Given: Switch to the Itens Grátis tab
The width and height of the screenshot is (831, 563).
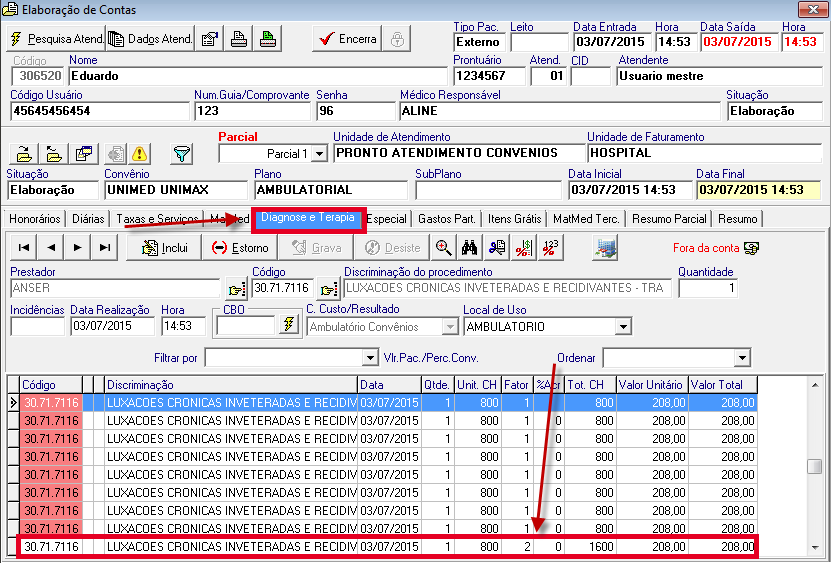Looking at the screenshot, I should (x=515, y=218).
